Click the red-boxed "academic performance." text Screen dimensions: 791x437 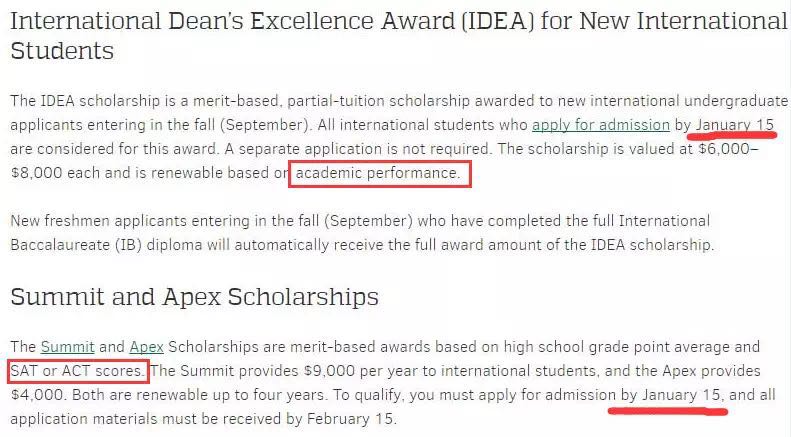pos(379,174)
